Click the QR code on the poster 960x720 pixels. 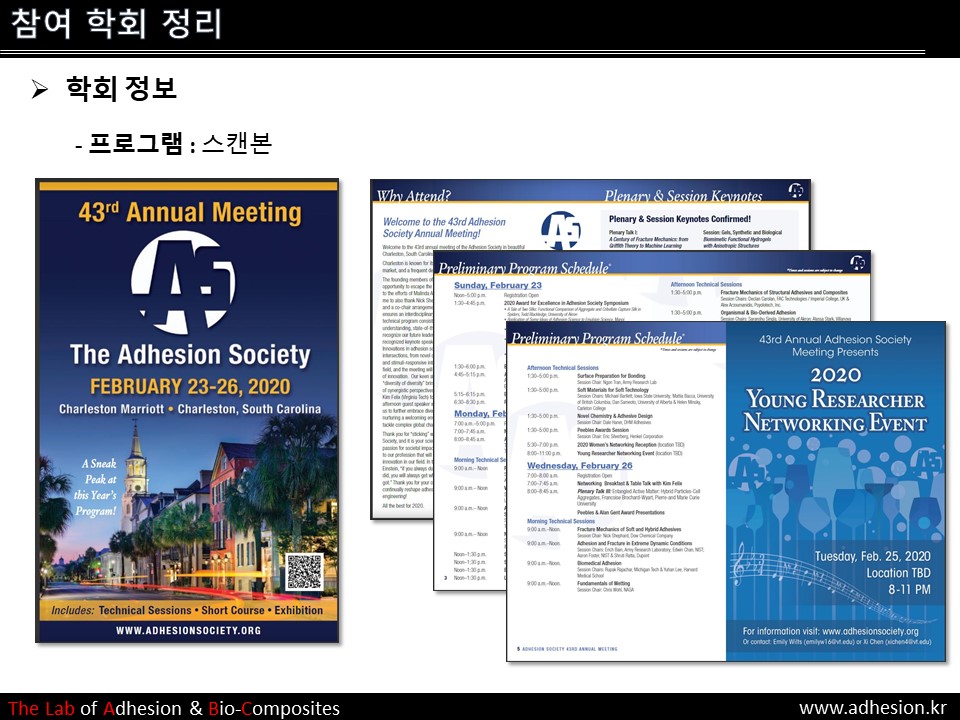pos(304,571)
